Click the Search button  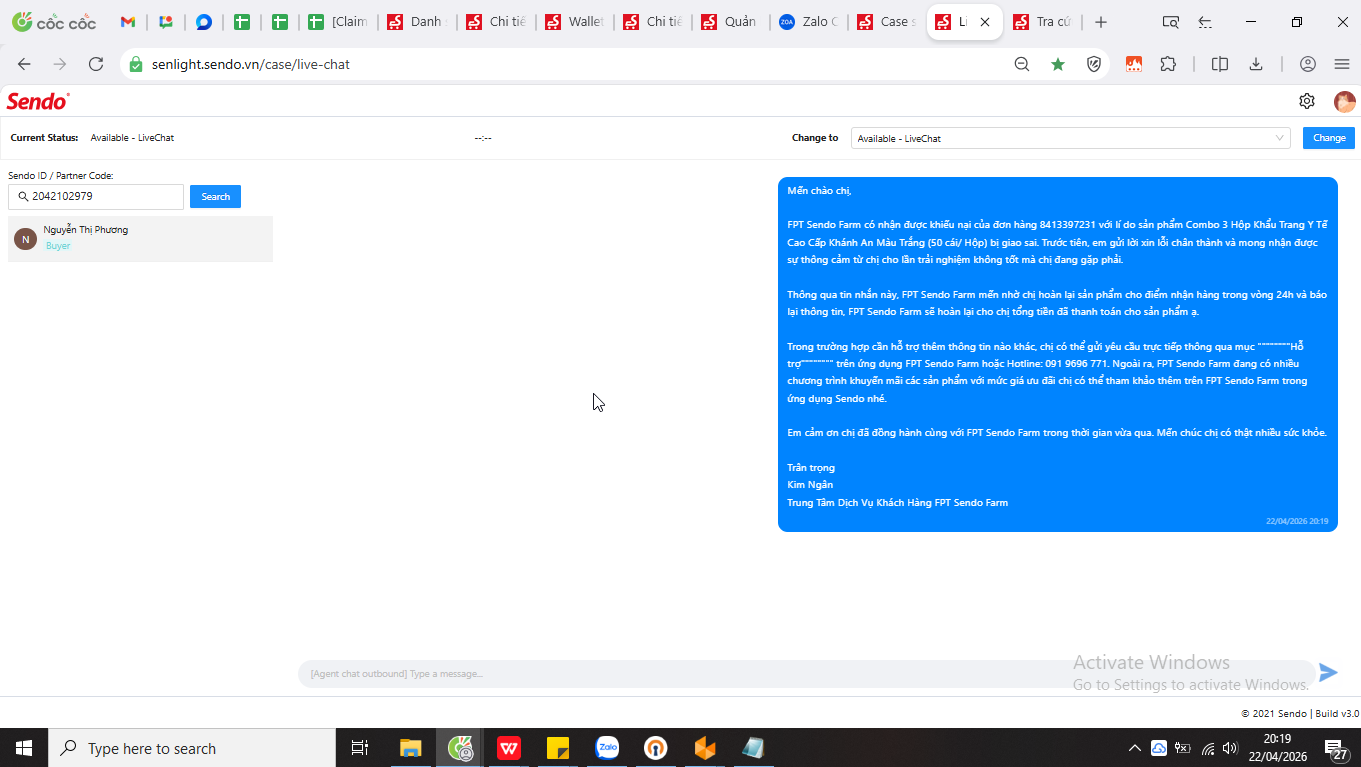tap(216, 197)
